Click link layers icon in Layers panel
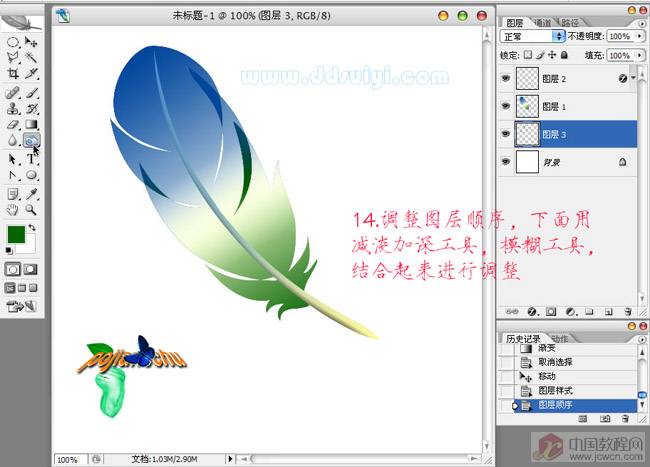The height and width of the screenshot is (467, 650). pyautogui.click(x=512, y=312)
